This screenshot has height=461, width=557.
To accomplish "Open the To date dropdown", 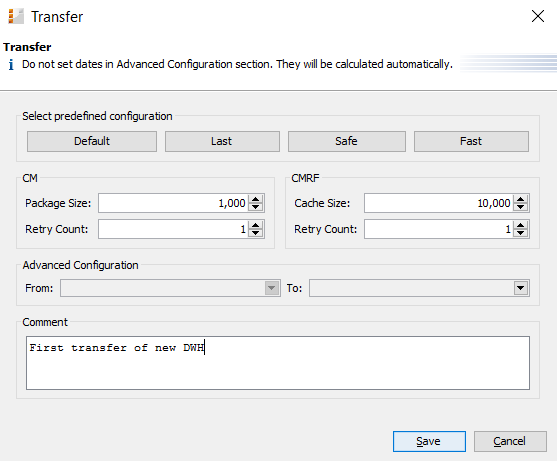I will (521, 288).
